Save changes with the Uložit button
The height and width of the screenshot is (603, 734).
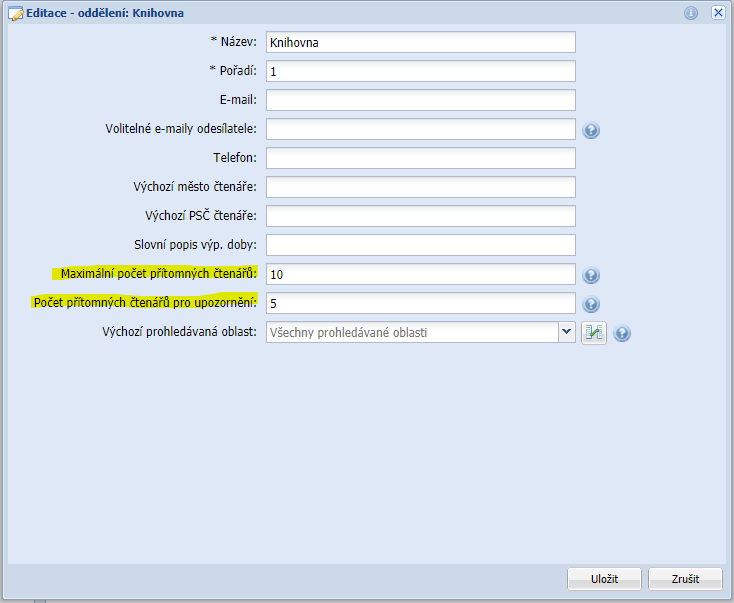click(604, 579)
